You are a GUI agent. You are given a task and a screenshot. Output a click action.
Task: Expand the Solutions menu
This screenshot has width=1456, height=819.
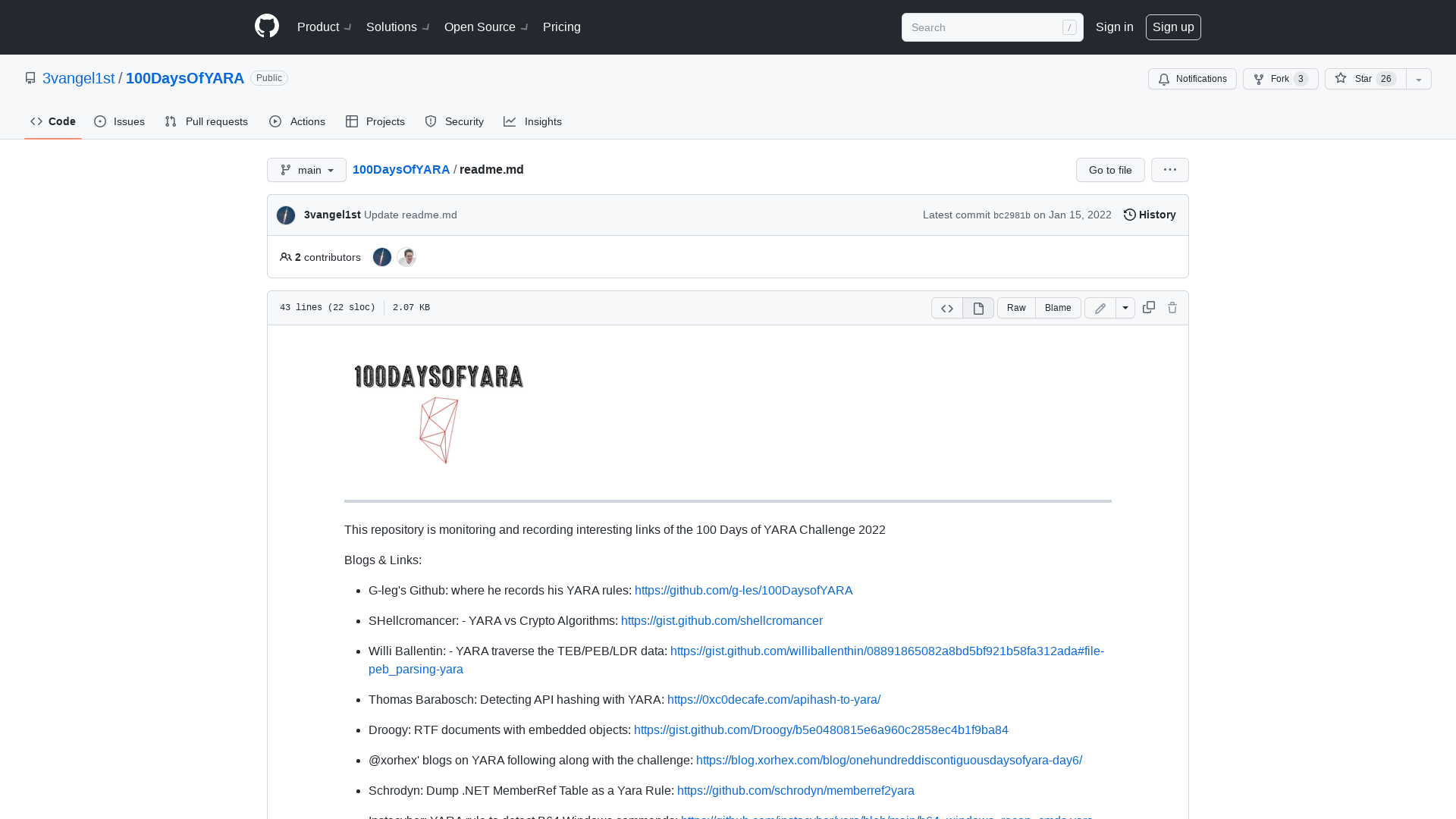398,27
